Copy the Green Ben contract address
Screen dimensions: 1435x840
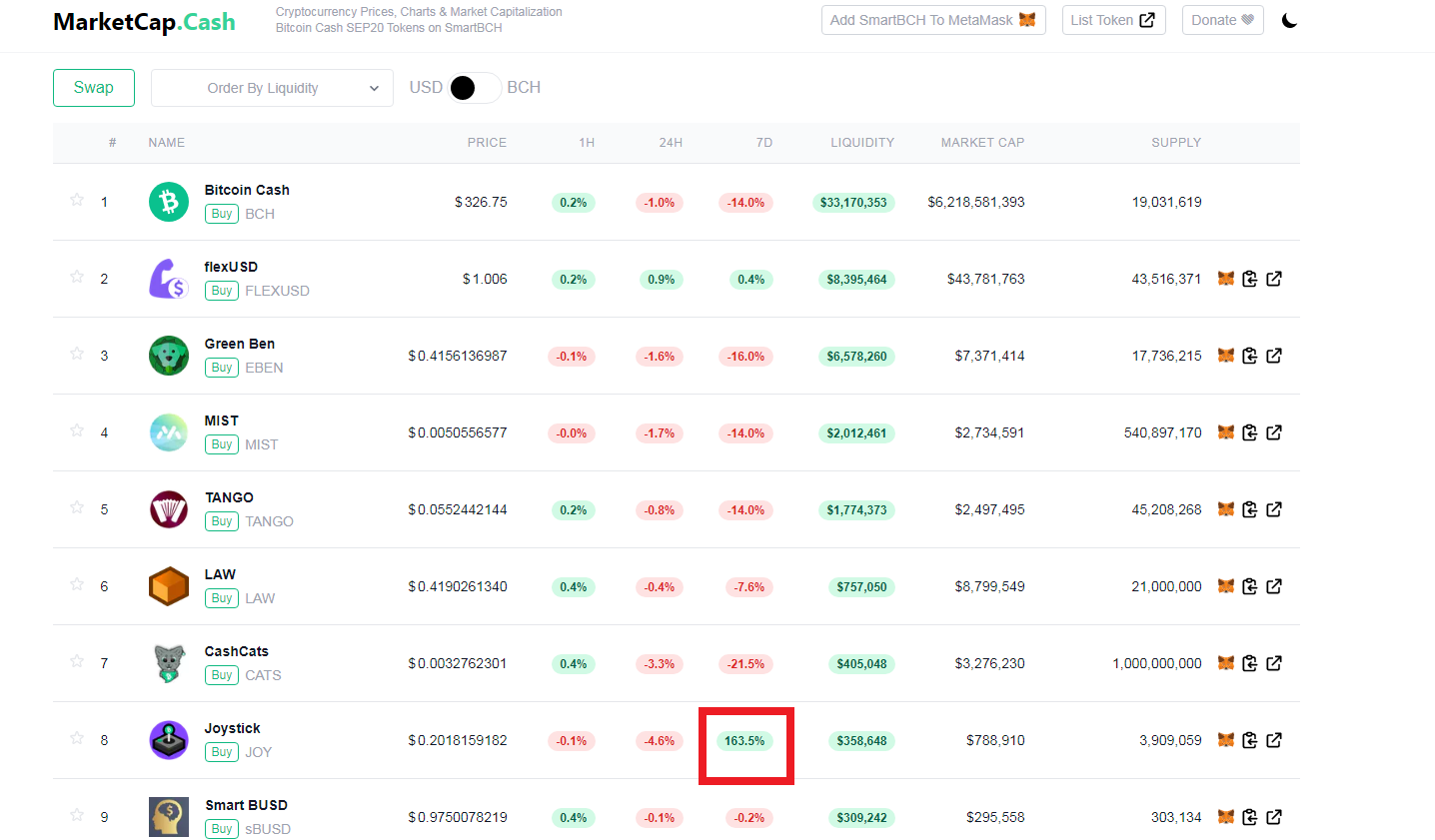[x=1250, y=356]
